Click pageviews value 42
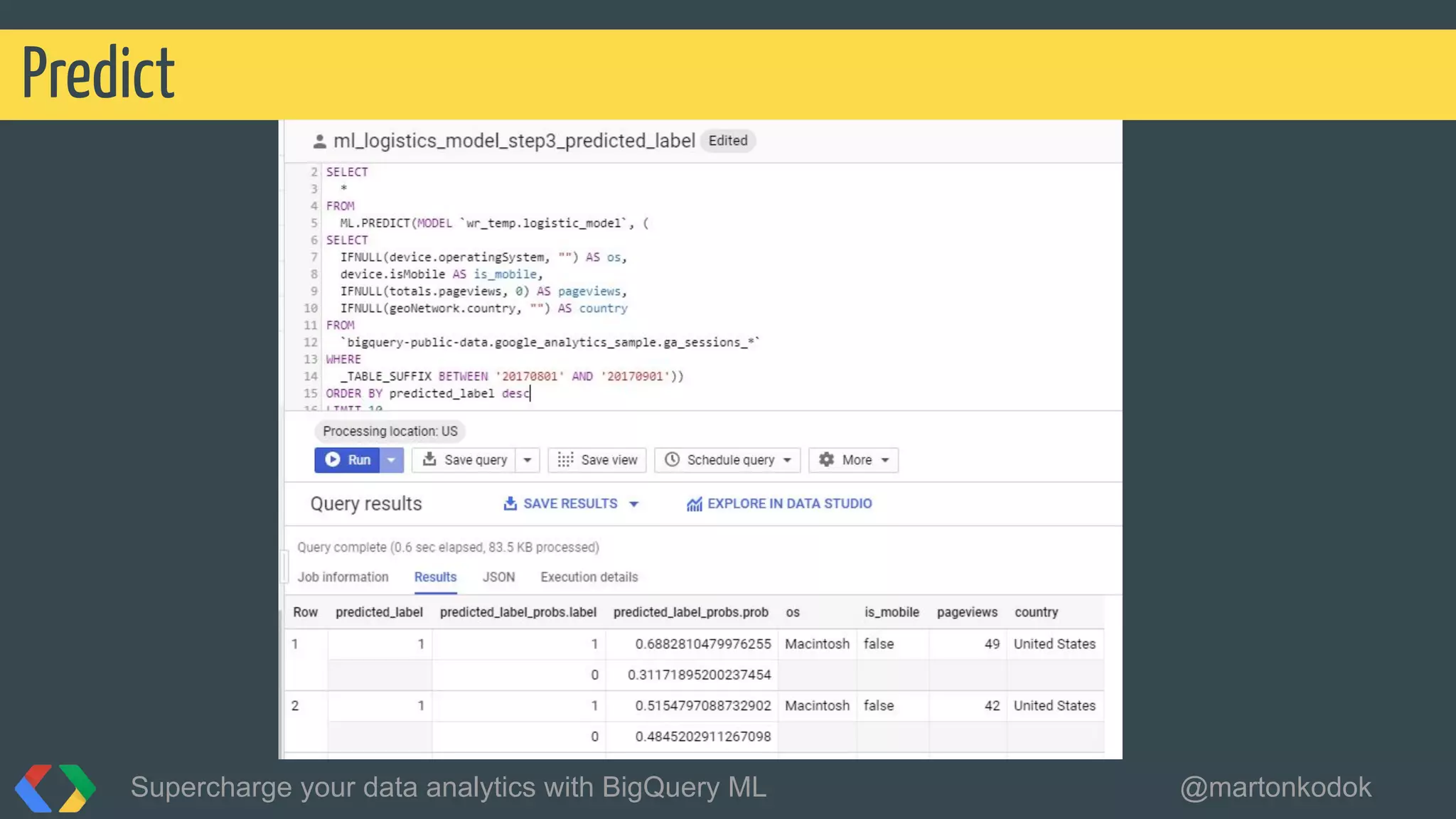This screenshot has width=1456, height=819. point(992,706)
